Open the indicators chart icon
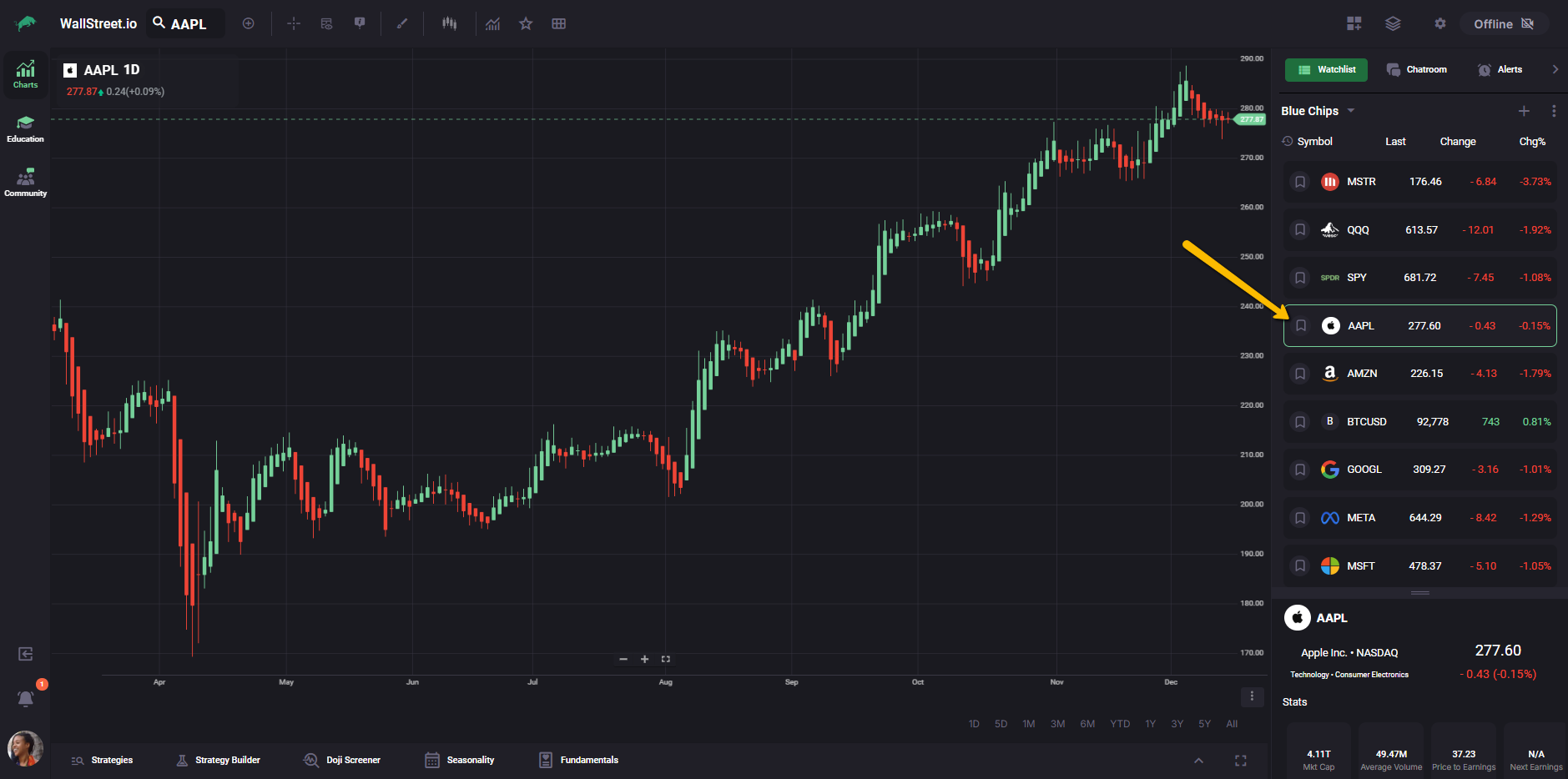 493,23
